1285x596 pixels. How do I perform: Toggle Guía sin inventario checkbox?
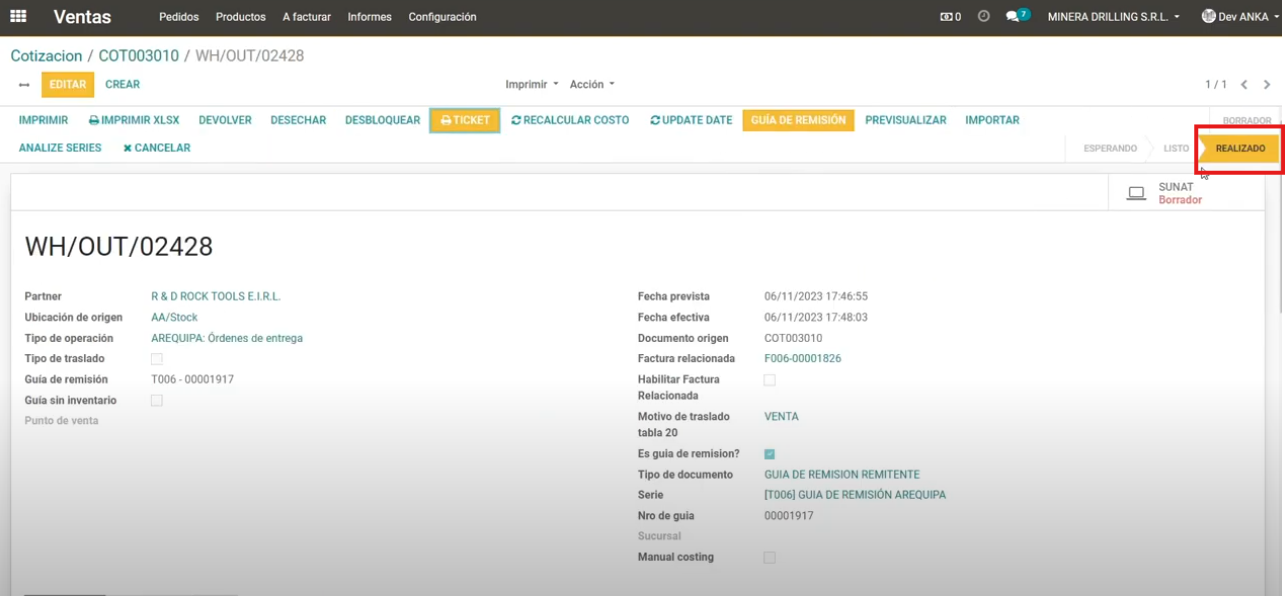(156, 401)
